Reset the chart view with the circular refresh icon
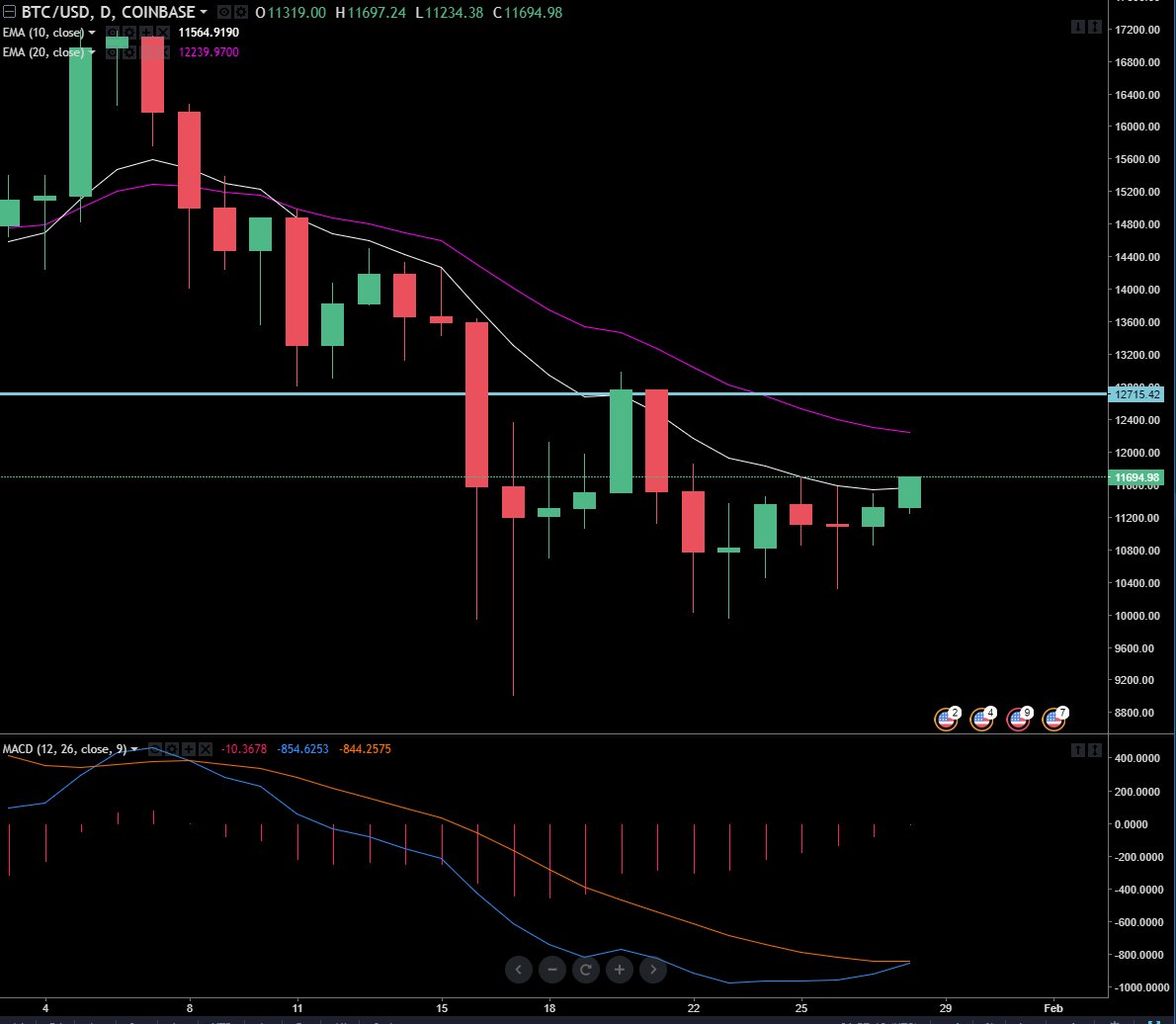The height and width of the screenshot is (1024, 1176). [585, 970]
